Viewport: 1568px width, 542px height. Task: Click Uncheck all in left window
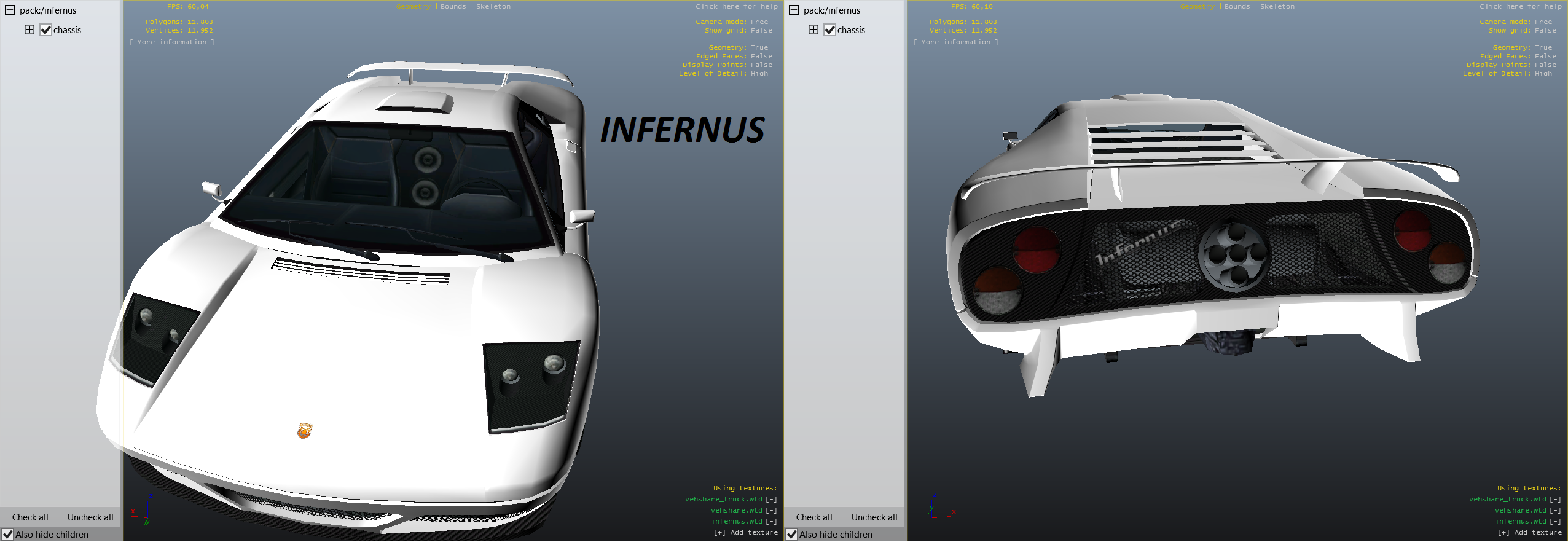[x=90, y=517]
